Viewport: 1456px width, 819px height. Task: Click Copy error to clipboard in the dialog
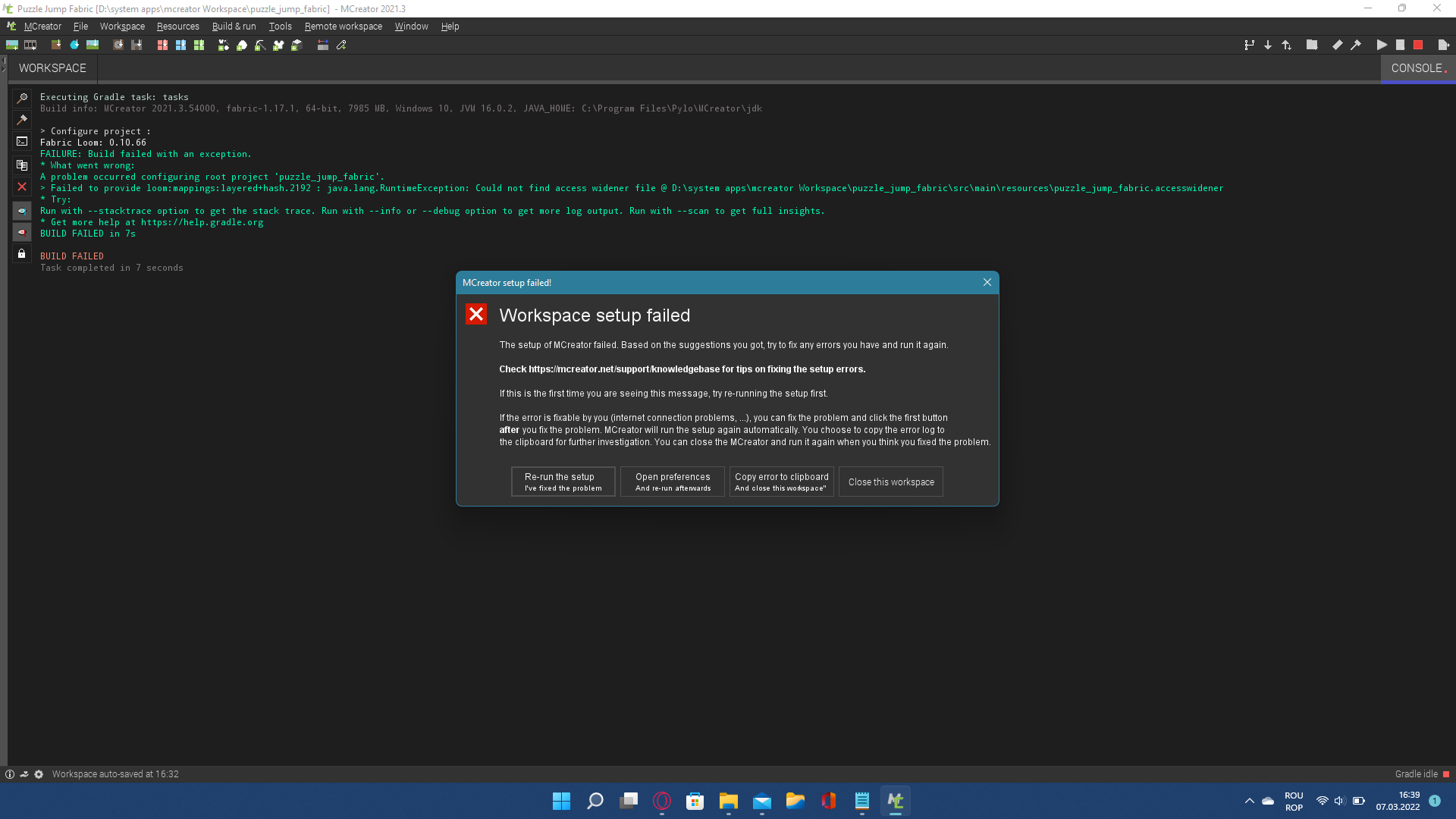(x=781, y=482)
